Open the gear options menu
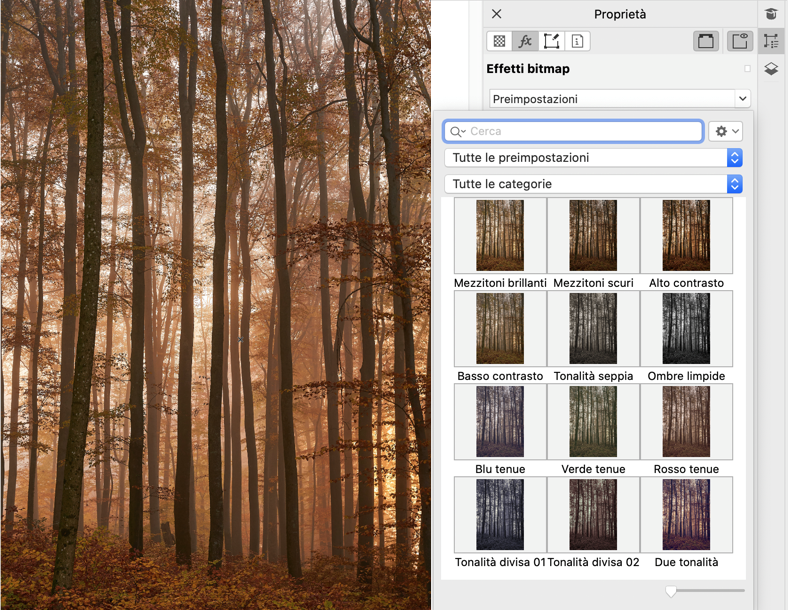 pos(725,131)
